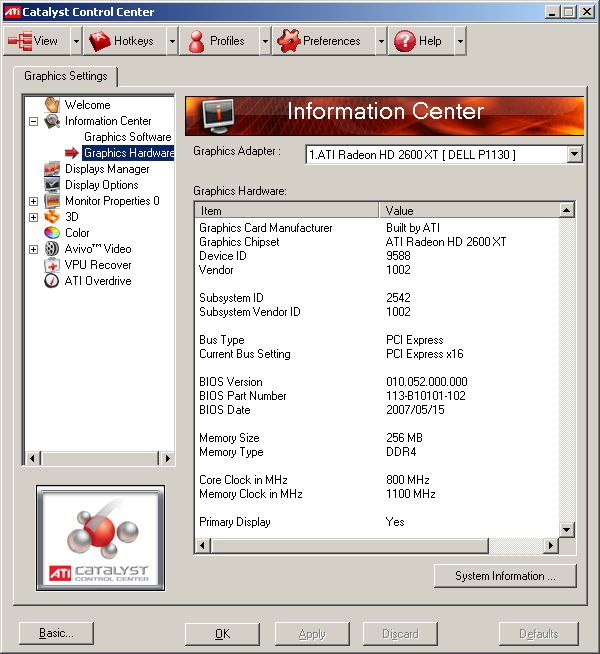Expand the Avivo Video tree node
Image resolution: width=600 pixels, height=654 pixels.
tap(34, 249)
